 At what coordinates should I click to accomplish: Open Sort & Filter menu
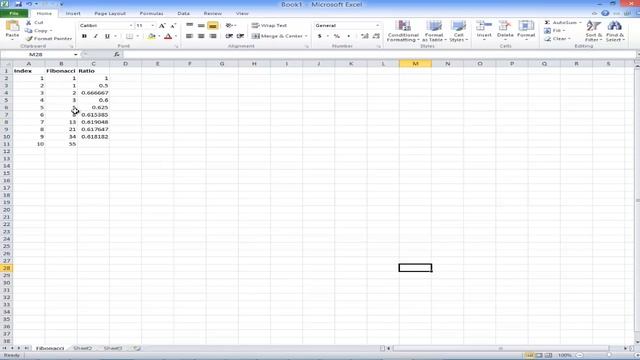coord(593,31)
